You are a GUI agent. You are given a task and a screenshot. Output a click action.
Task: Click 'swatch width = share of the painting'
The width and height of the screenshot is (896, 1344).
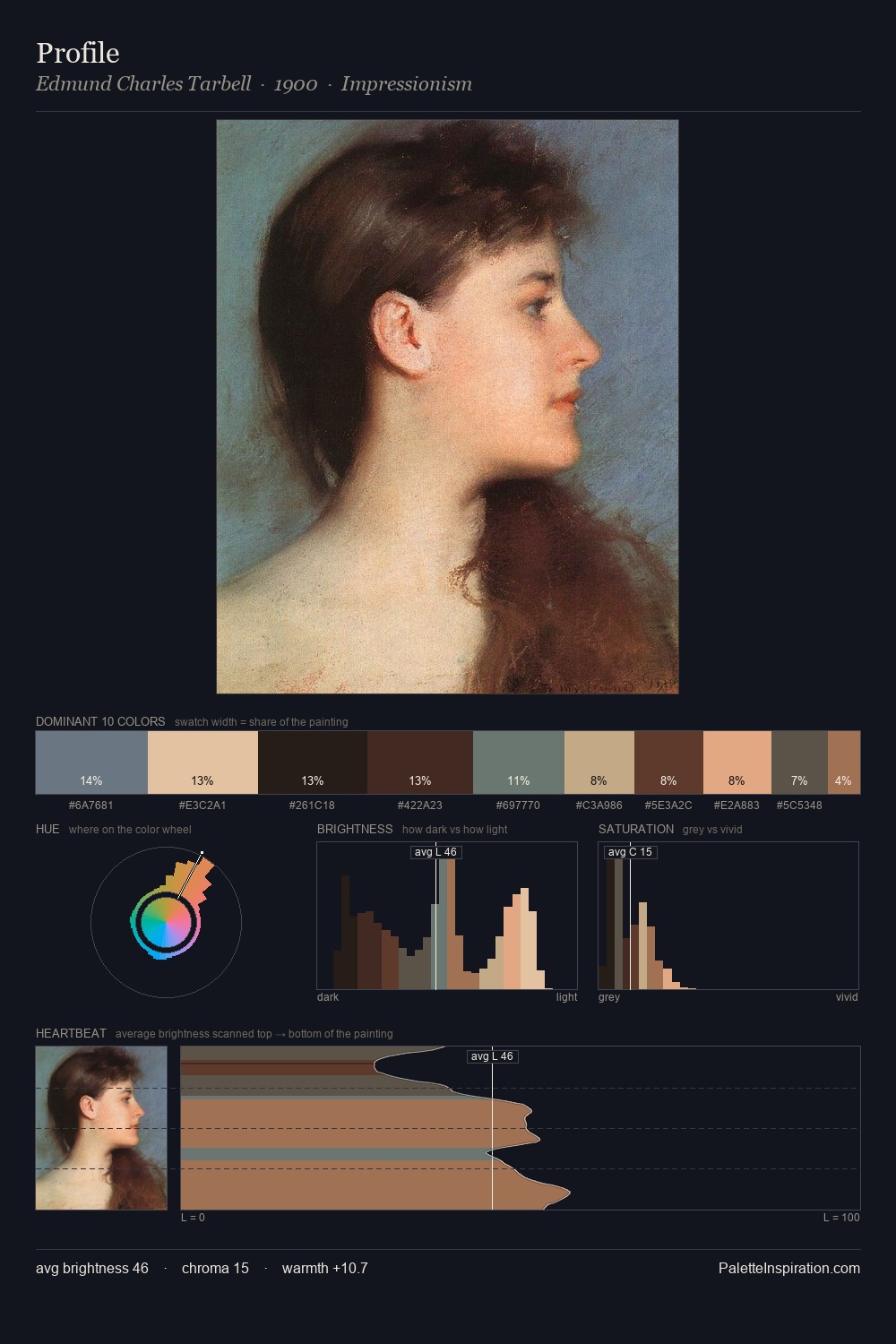click(x=262, y=722)
